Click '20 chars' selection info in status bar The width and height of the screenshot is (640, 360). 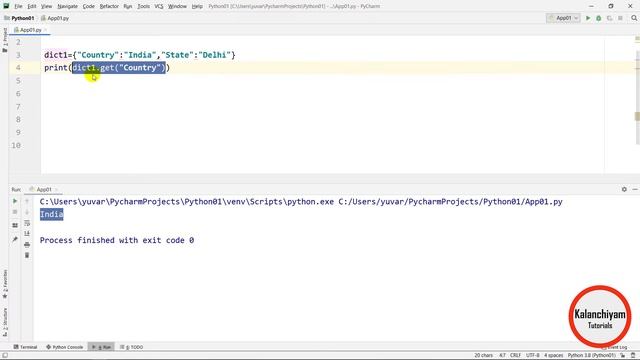click(483, 355)
